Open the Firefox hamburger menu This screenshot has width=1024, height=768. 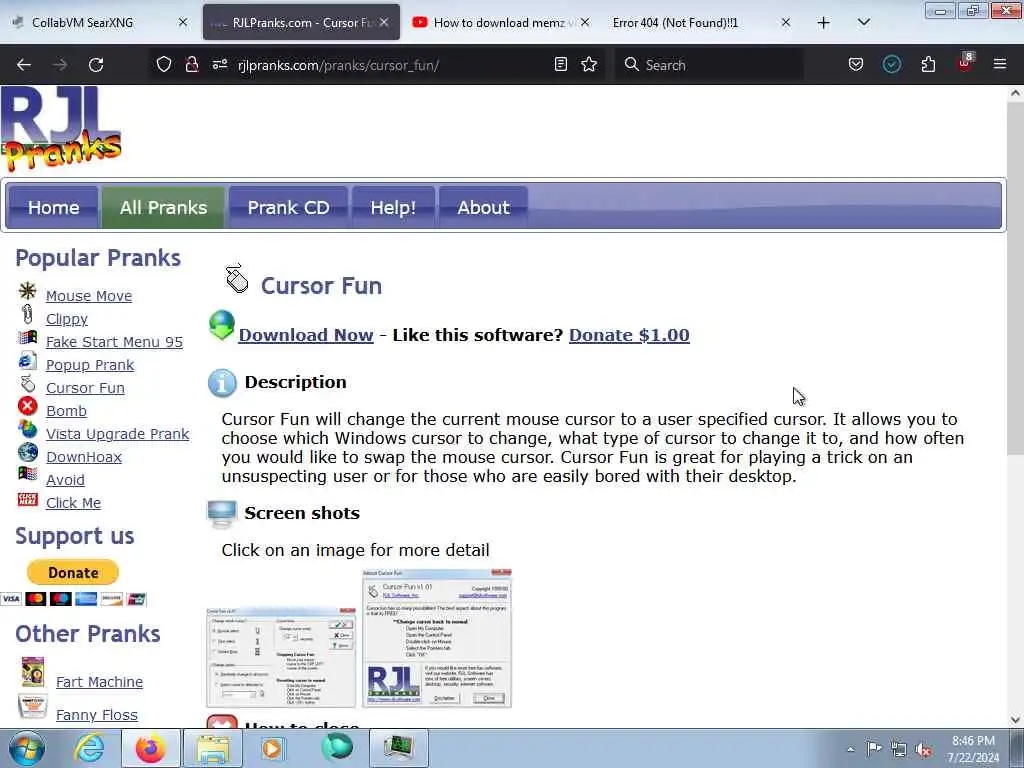1000,64
